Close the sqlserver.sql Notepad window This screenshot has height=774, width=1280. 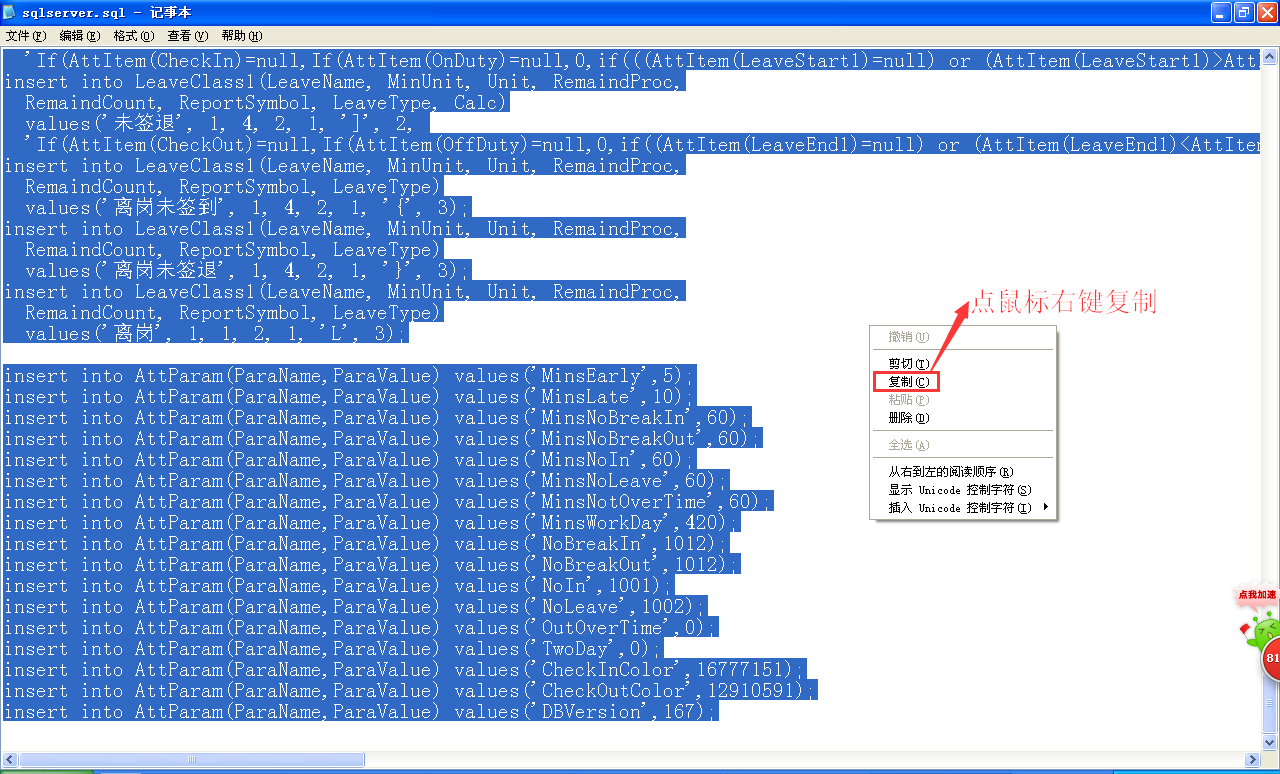[x=1266, y=12]
